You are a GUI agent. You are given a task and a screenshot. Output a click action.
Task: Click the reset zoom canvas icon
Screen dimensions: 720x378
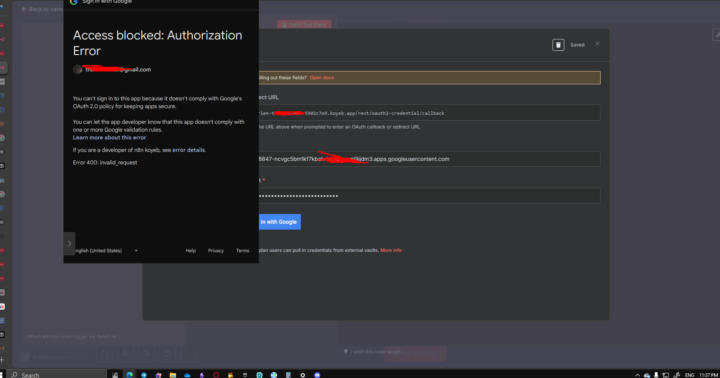(x=168, y=354)
